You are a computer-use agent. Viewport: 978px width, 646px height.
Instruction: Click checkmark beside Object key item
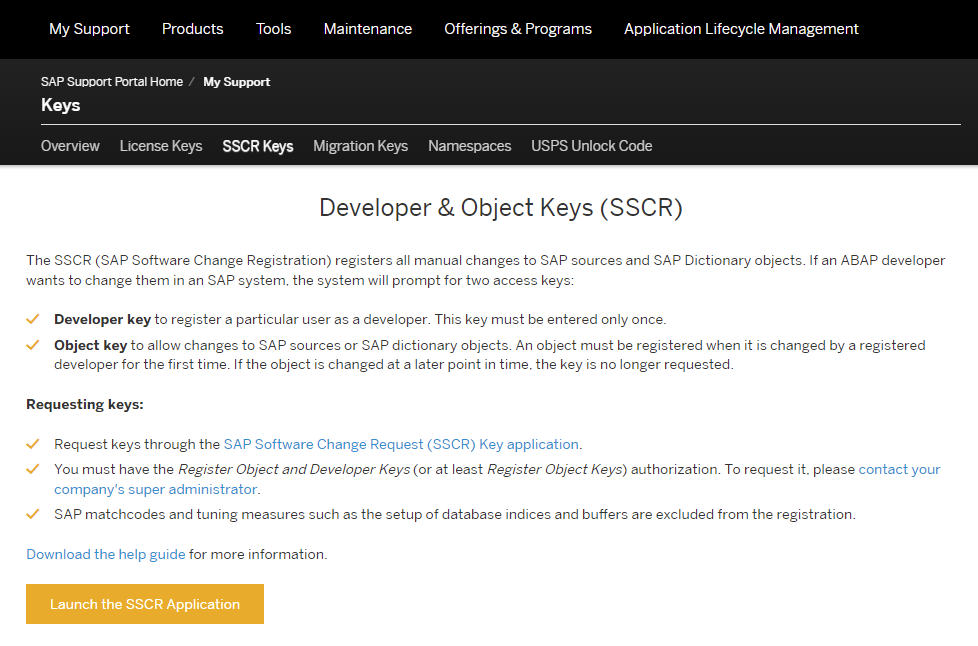coord(33,345)
